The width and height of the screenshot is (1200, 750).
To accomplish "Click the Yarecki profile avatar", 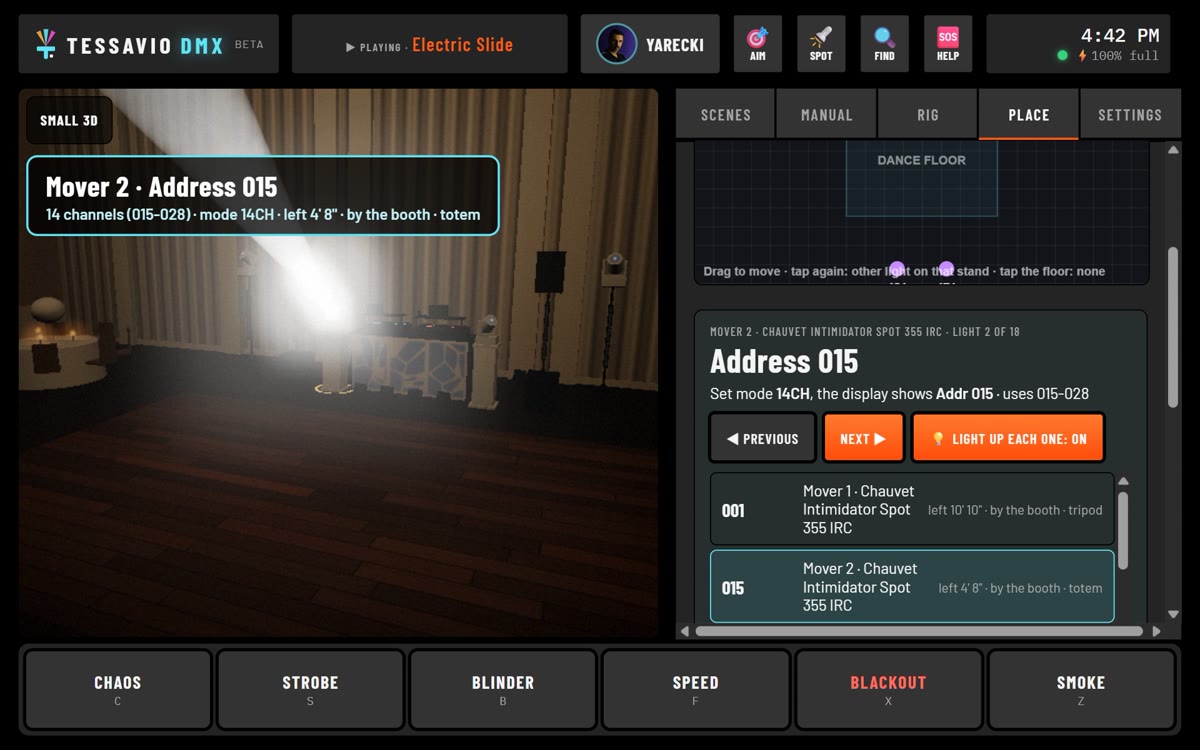I will click(617, 44).
